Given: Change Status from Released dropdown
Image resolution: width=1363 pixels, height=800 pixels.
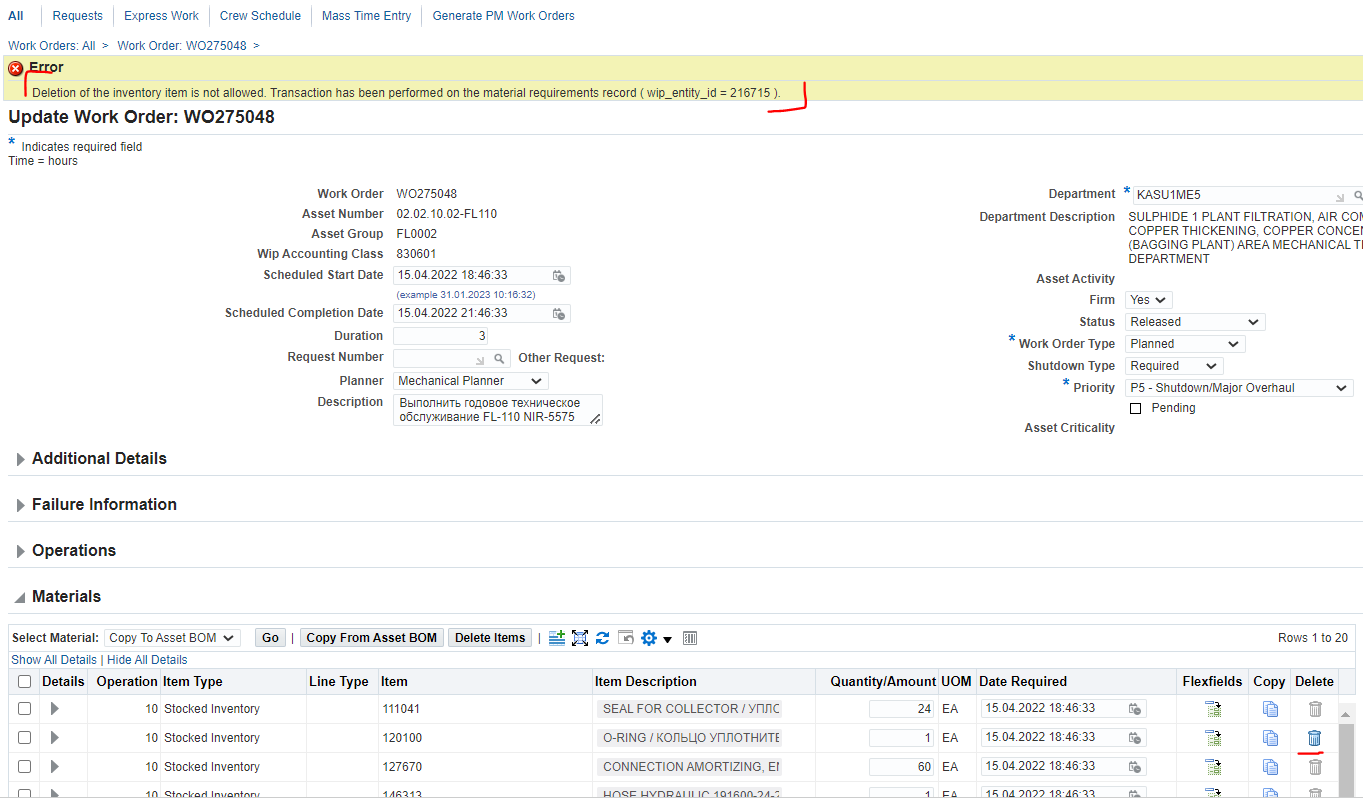Looking at the screenshot, I should pyautogui.click(x=1194, y=321).
